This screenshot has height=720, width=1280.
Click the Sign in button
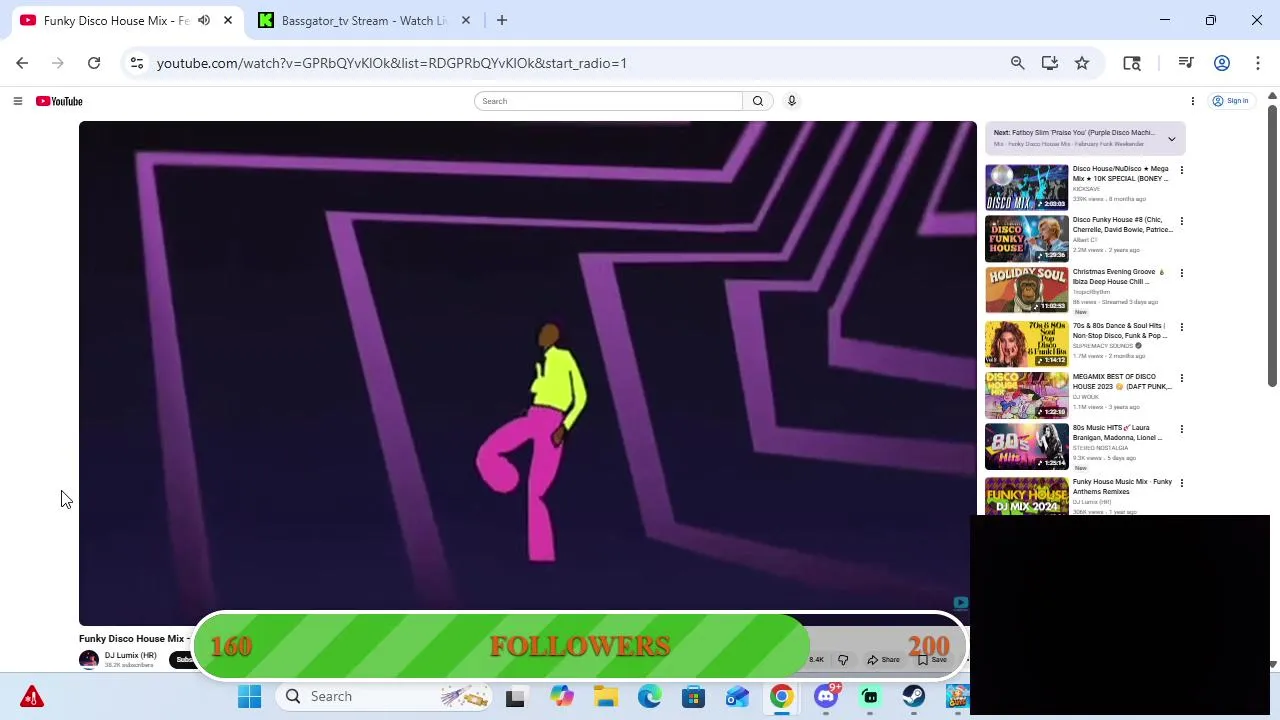[1230, 101]
